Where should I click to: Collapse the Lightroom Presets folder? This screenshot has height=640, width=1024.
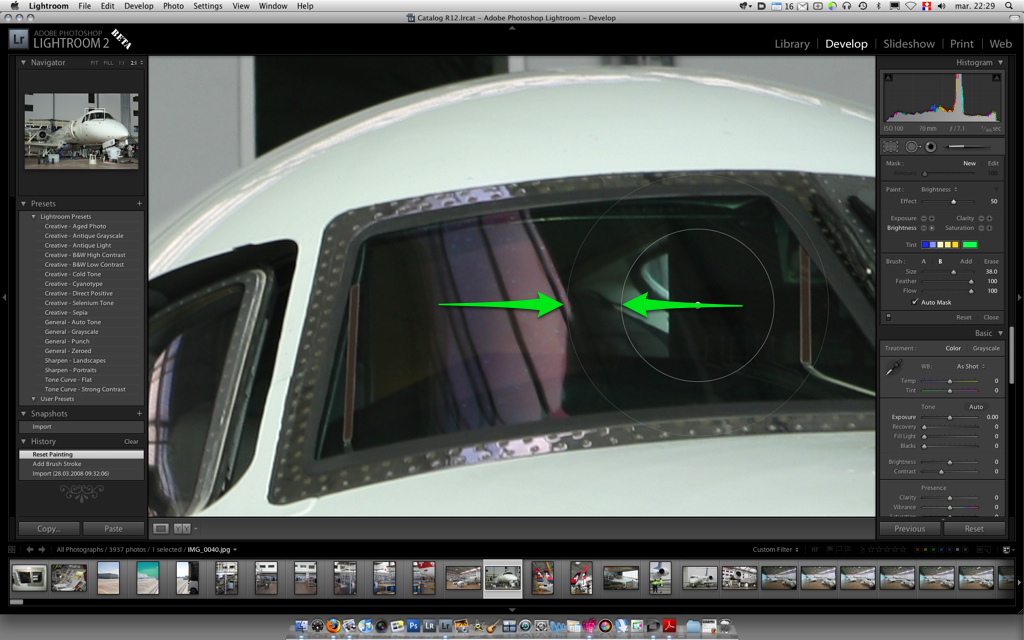(x=34, y=217)
